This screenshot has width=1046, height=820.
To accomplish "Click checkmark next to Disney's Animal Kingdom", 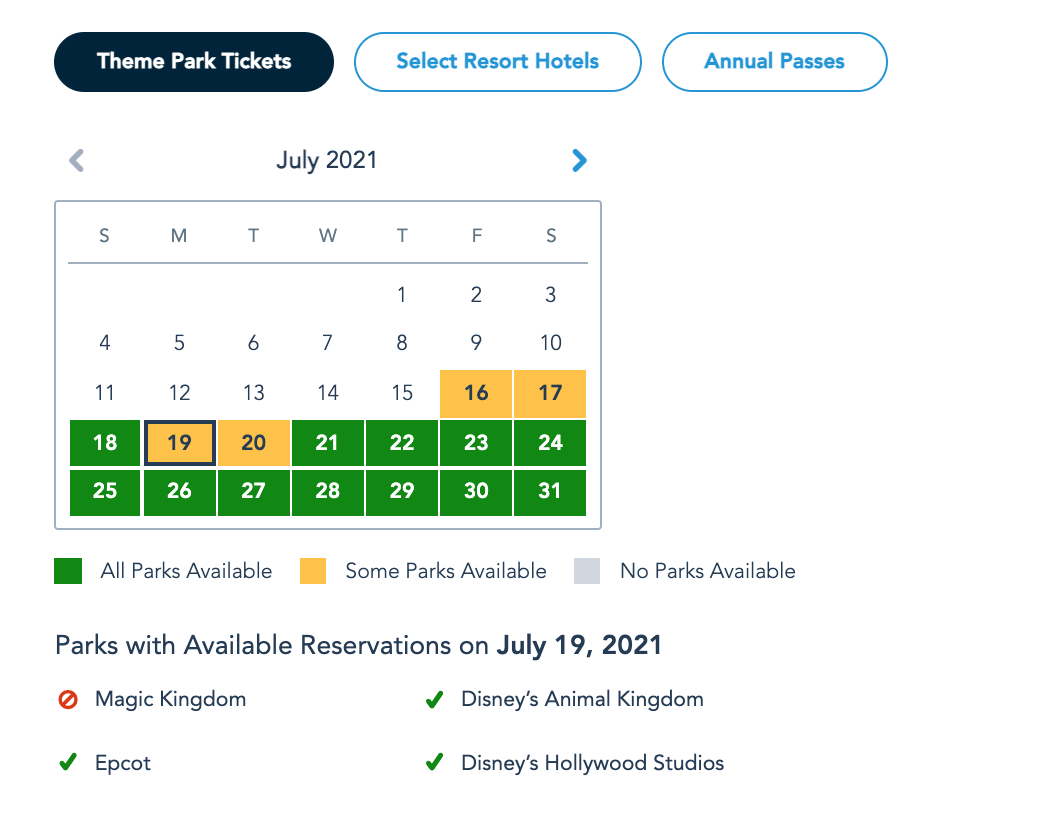I will click(x=434, y=700).
